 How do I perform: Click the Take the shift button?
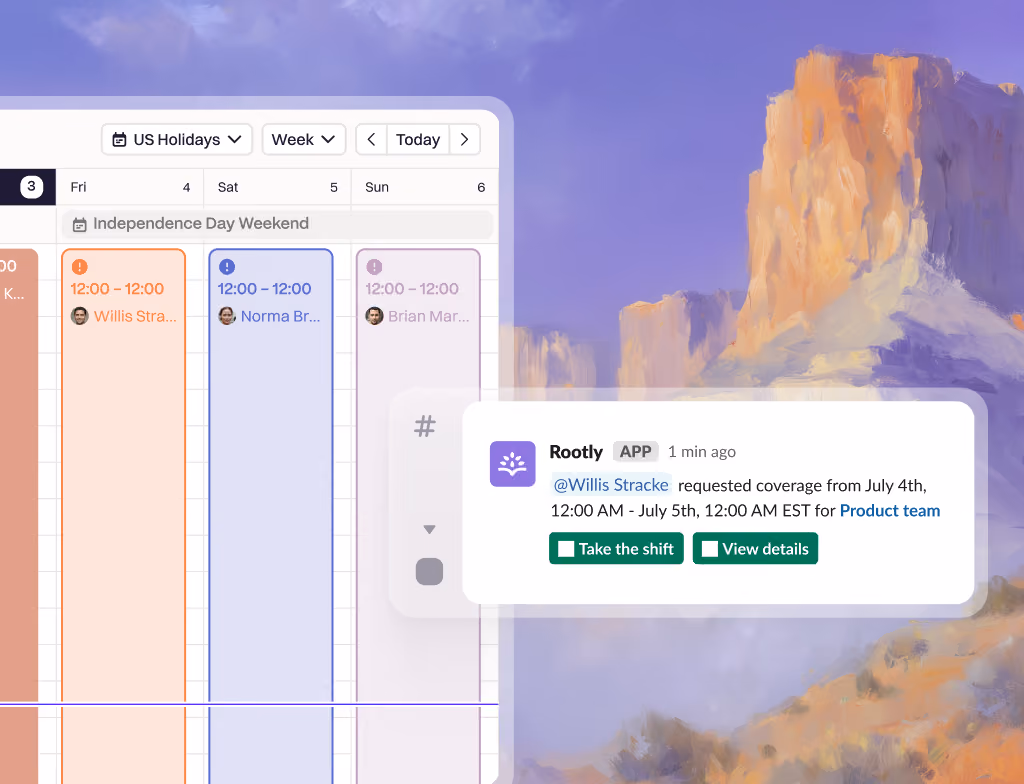(616, 549)
